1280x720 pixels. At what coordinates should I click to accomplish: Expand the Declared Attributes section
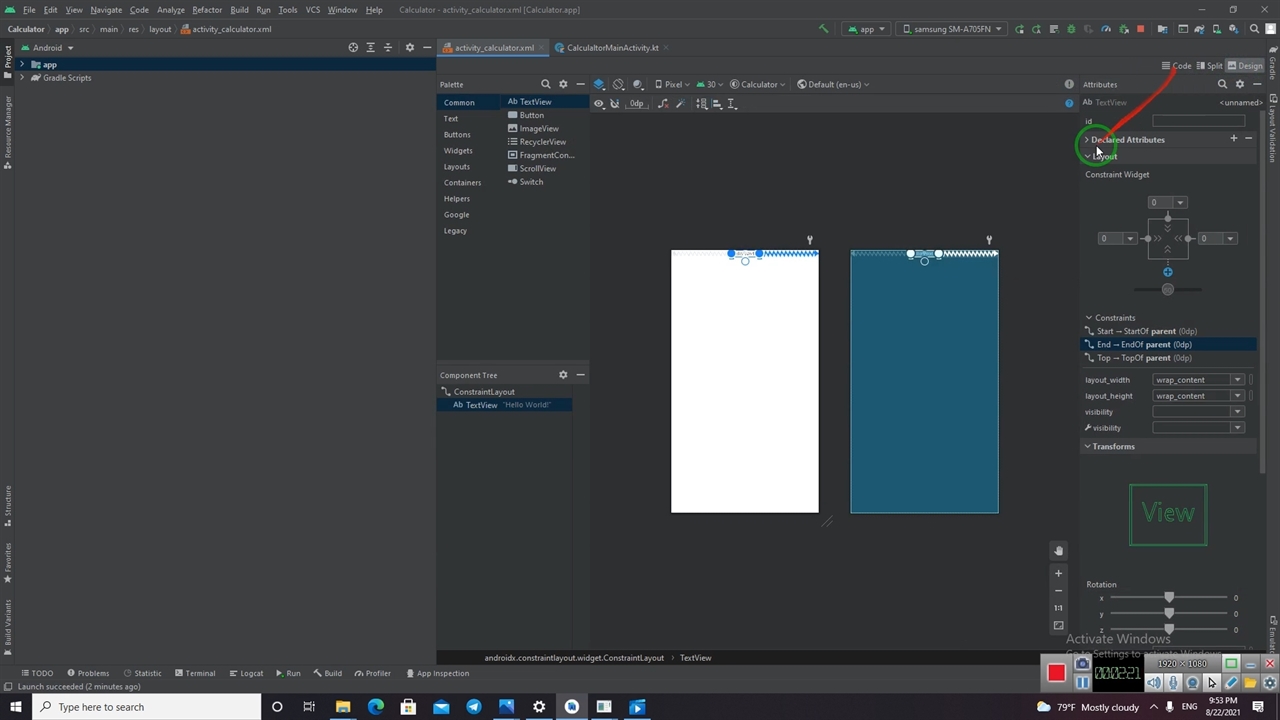point(1088,140)
